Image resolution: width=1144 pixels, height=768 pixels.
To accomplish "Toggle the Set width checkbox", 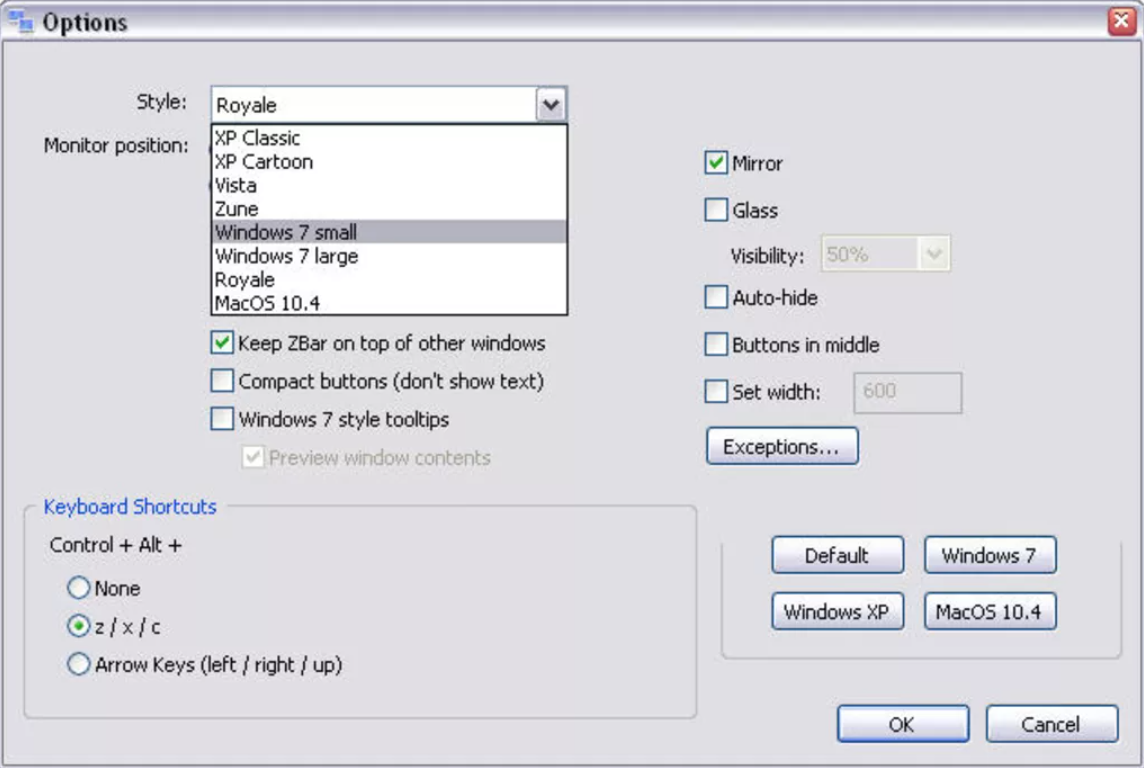I will point(716,392).
